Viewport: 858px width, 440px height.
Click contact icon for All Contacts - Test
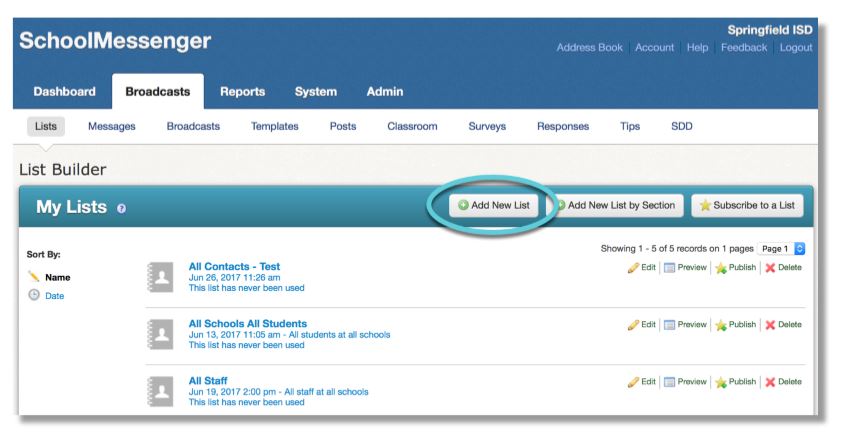(x=161, y=277)
